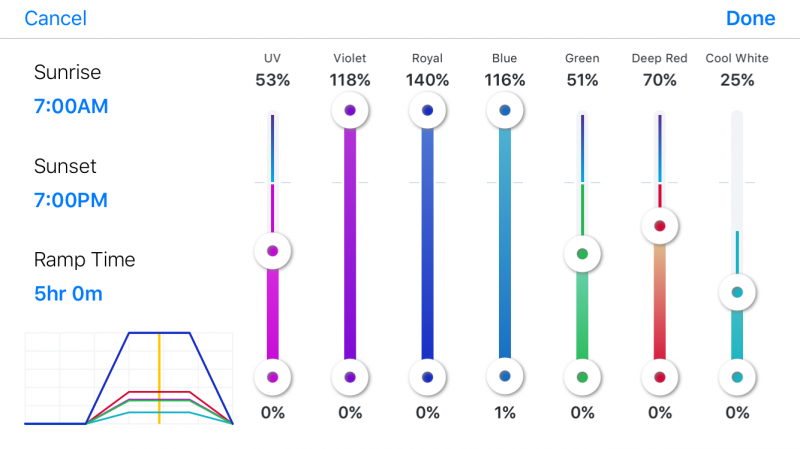This screenshot has width=800, height=449.
Task: Select the Royal channel top slider handle
Action: point(428,110)
